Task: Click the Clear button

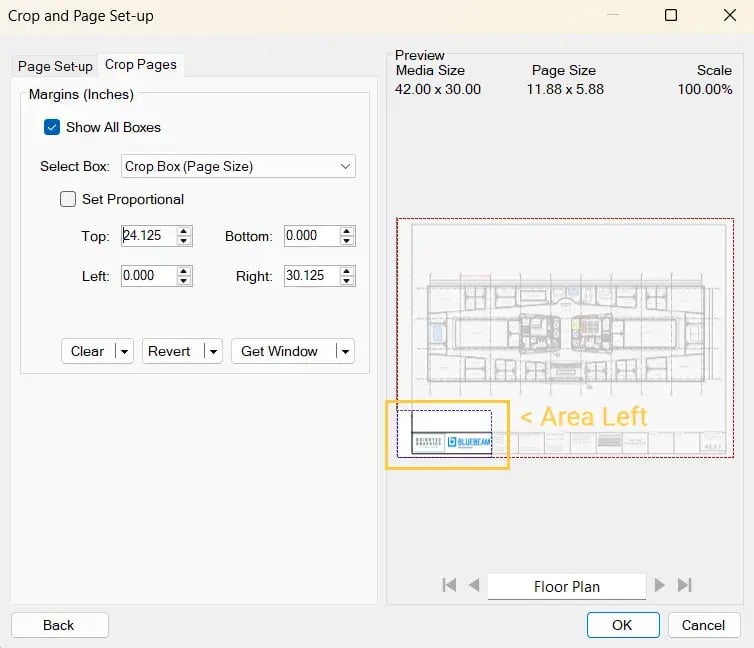Action: pyautogui.click(x=88, y=351)
